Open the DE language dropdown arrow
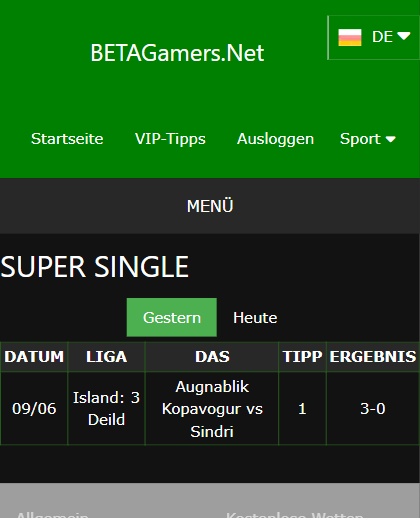Image resolution: width=420 pixels, height=518 pixels. (404, 36)
